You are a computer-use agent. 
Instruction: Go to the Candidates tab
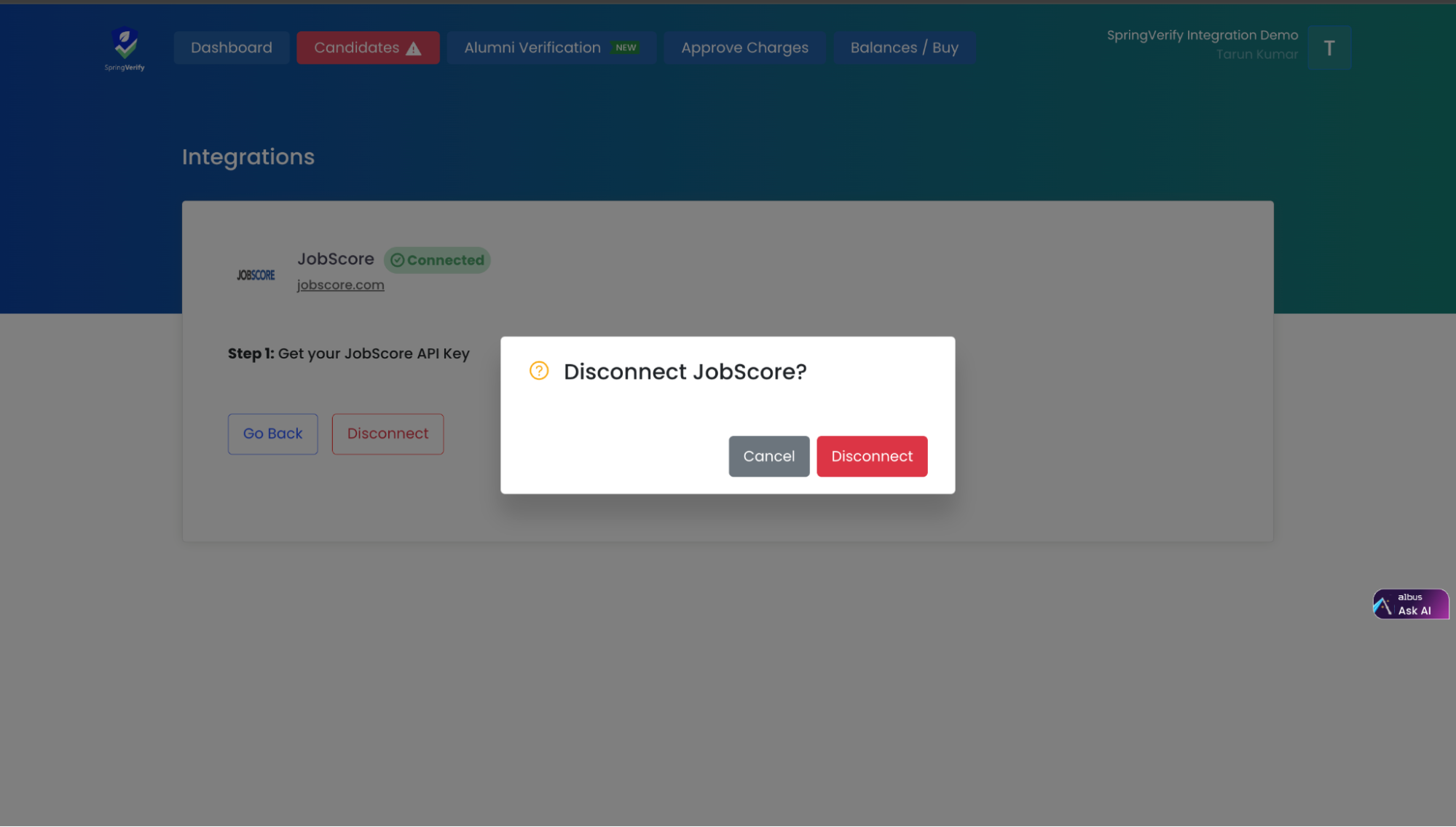click(357, 47)
